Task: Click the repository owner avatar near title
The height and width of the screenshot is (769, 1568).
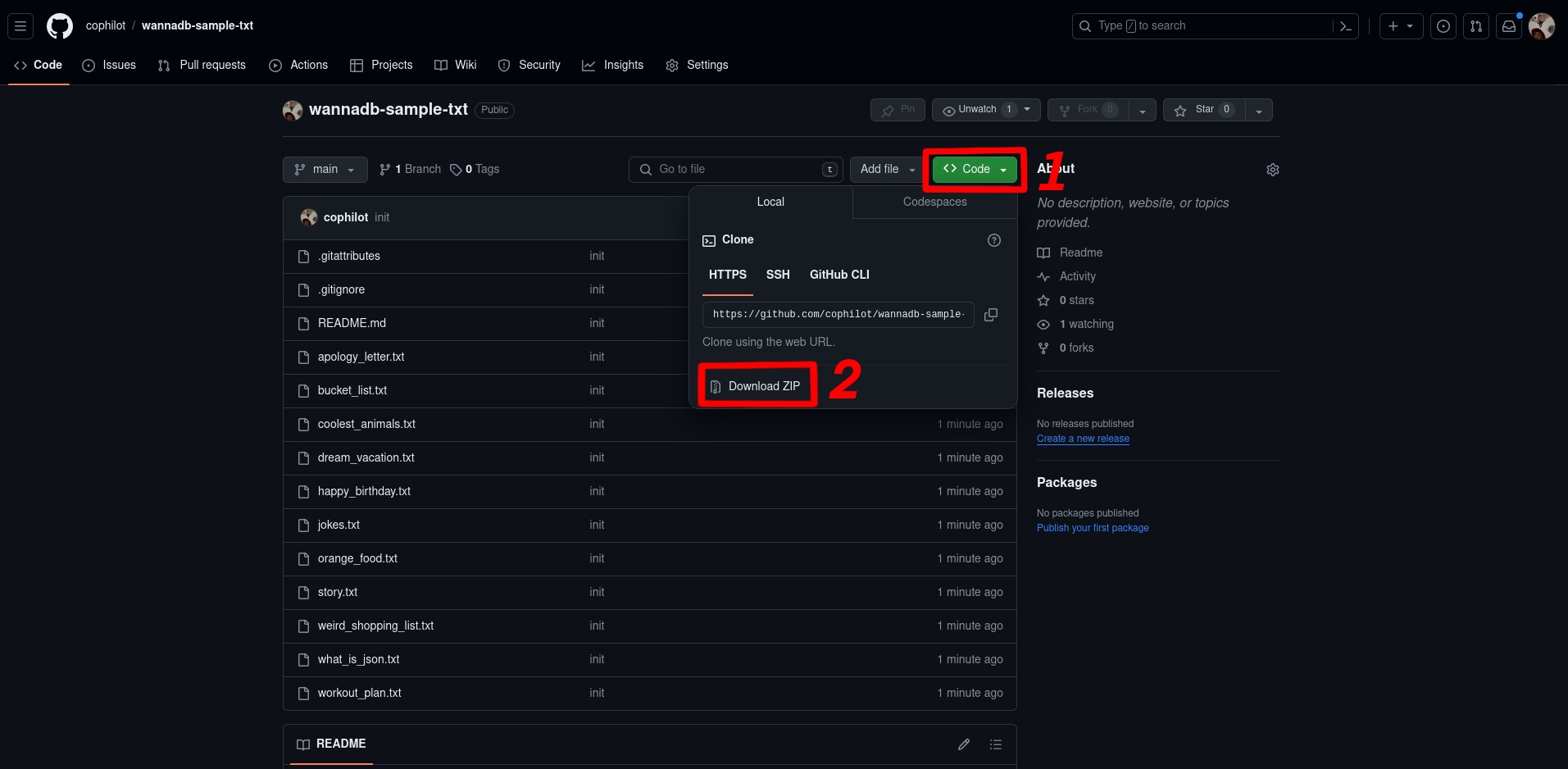Action: [x=293, y=110]
